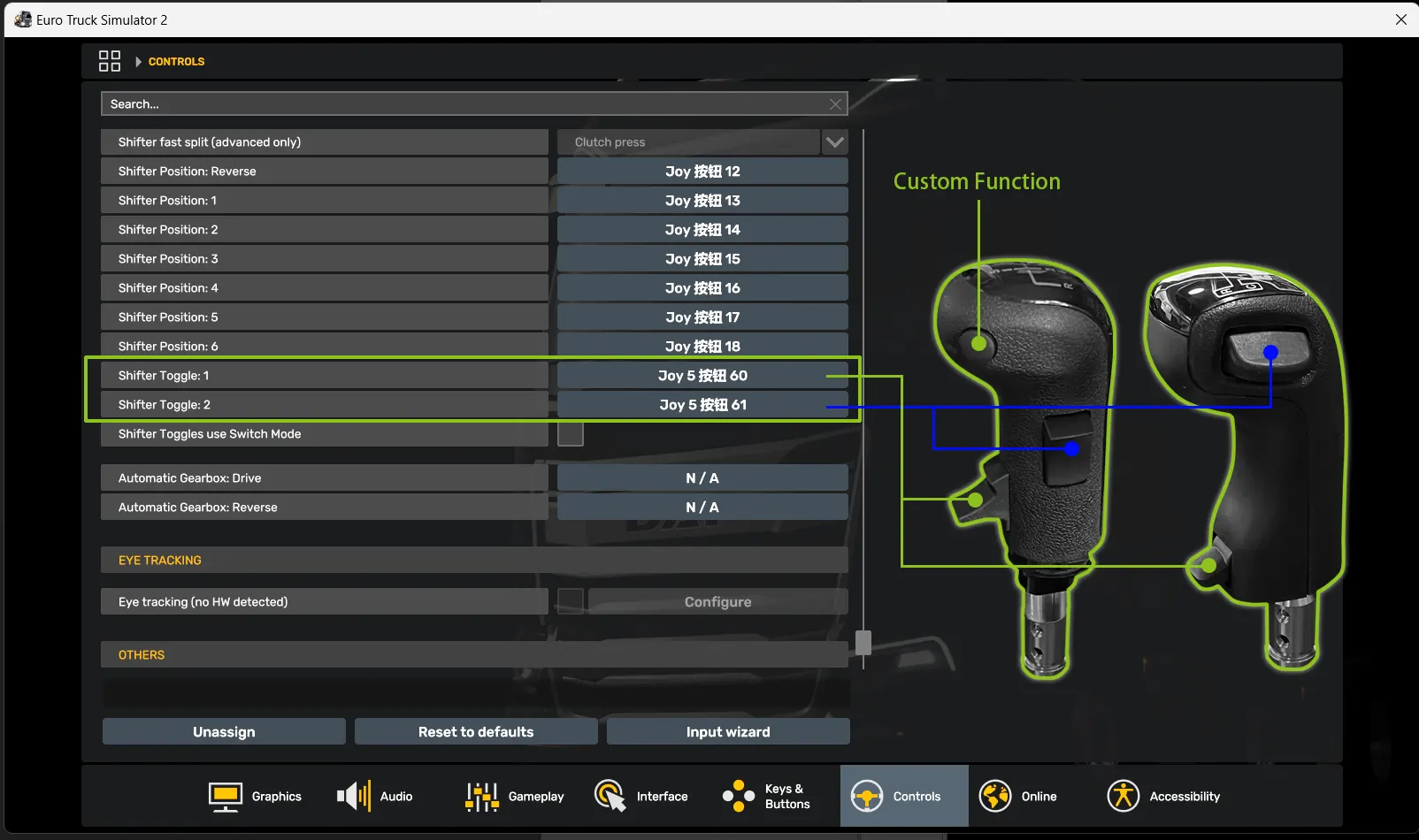The width and height of the screenshot is (1419, 840).
Task: Click the Euro Truck Simulator 2 title bar icon
Action: pyautogui.click(x=23, y=19)
